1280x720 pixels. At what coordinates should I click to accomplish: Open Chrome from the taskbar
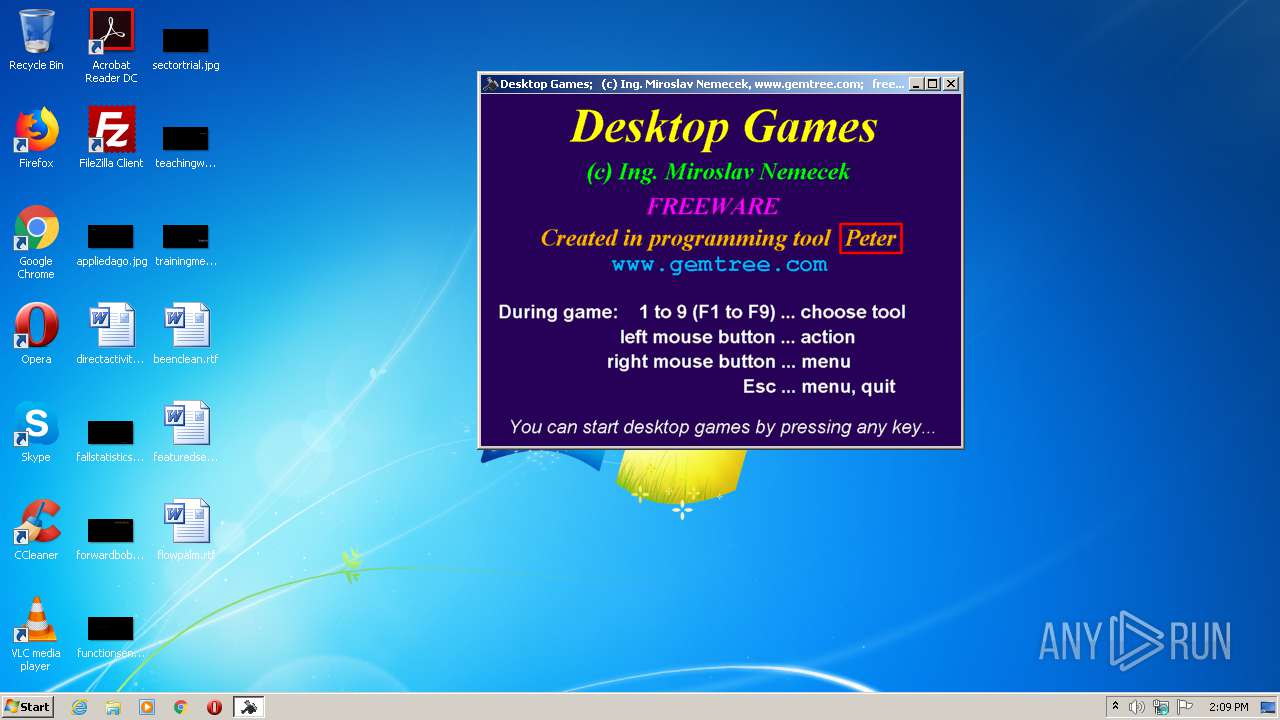coord(181,707)
